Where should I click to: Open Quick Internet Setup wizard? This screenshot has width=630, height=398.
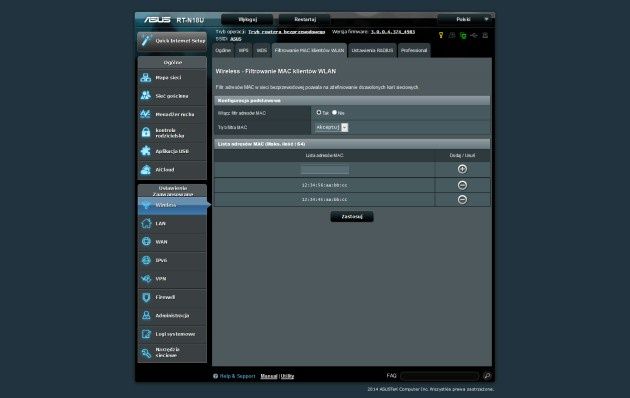(x=172, y=41)
